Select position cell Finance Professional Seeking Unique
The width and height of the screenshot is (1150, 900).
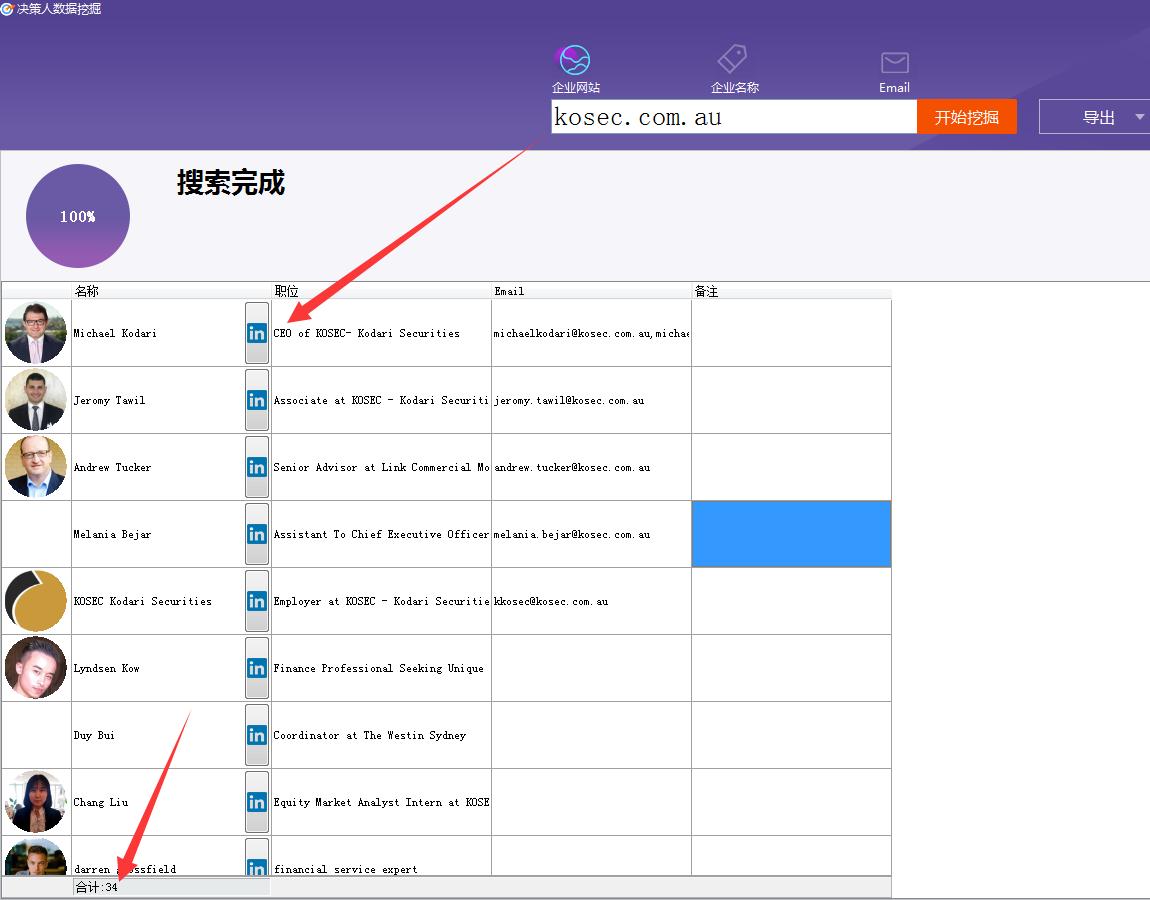[x=381, y=668]
